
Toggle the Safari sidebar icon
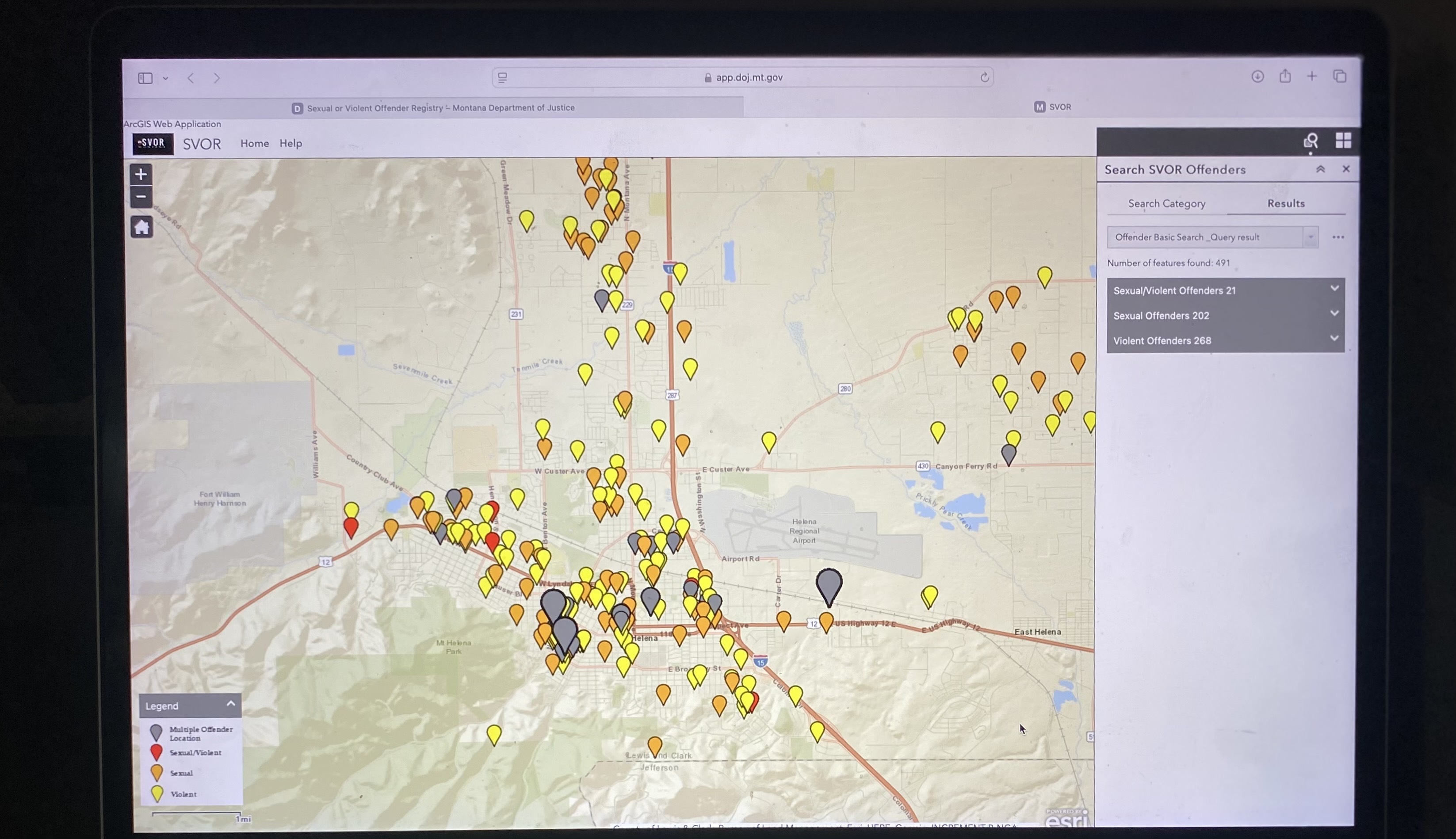pos(145,78)
